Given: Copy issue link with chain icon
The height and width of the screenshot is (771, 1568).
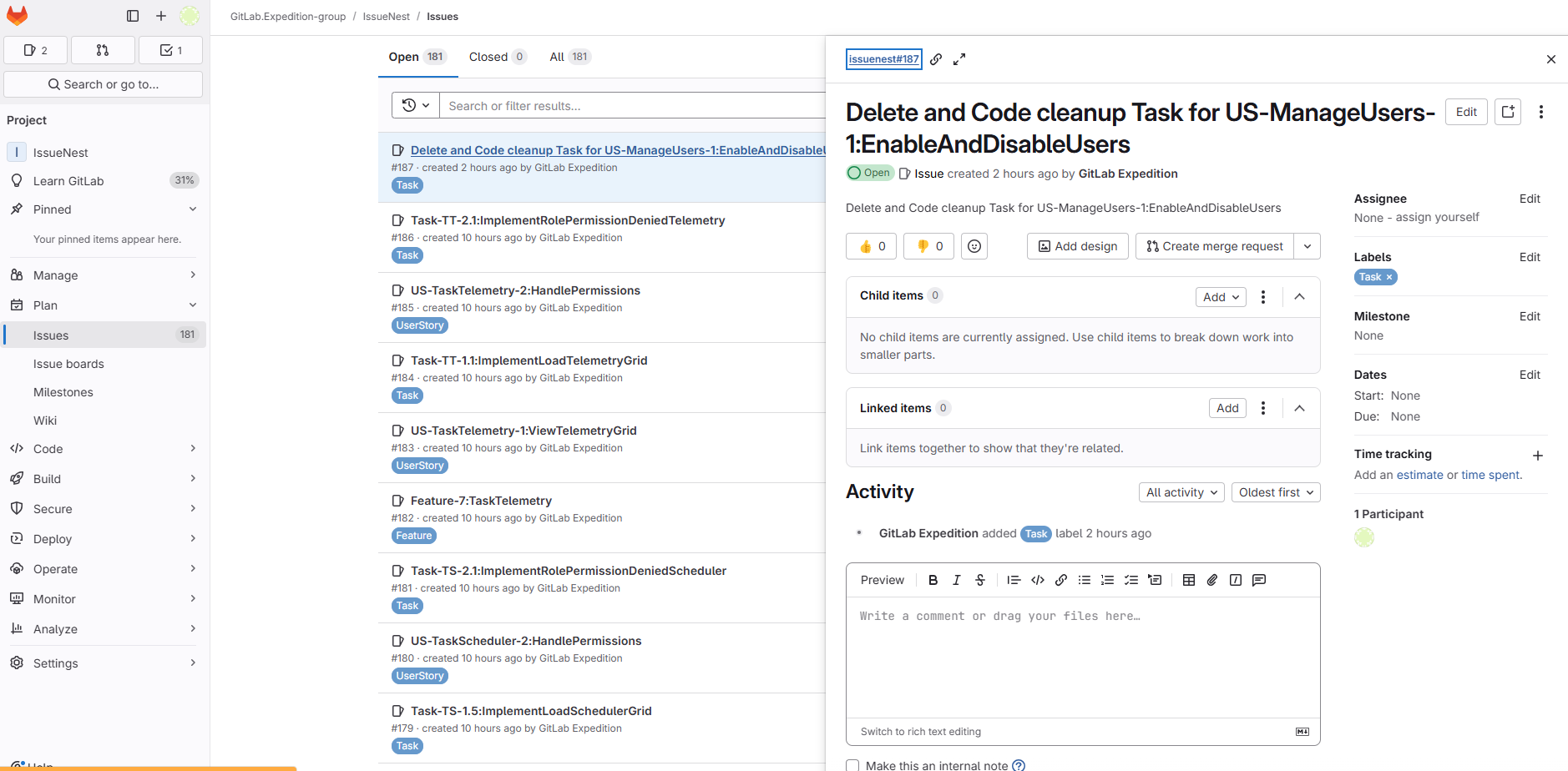Looking at the screenshot, I should coord(936,59).
